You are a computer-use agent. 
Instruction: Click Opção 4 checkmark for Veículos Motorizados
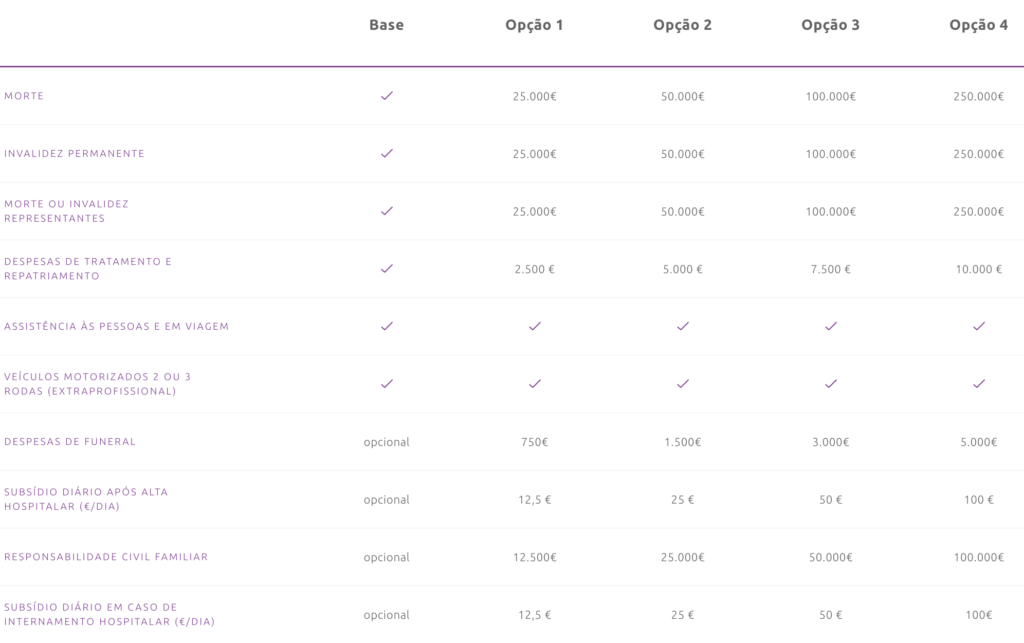click(x=979, y=384)
